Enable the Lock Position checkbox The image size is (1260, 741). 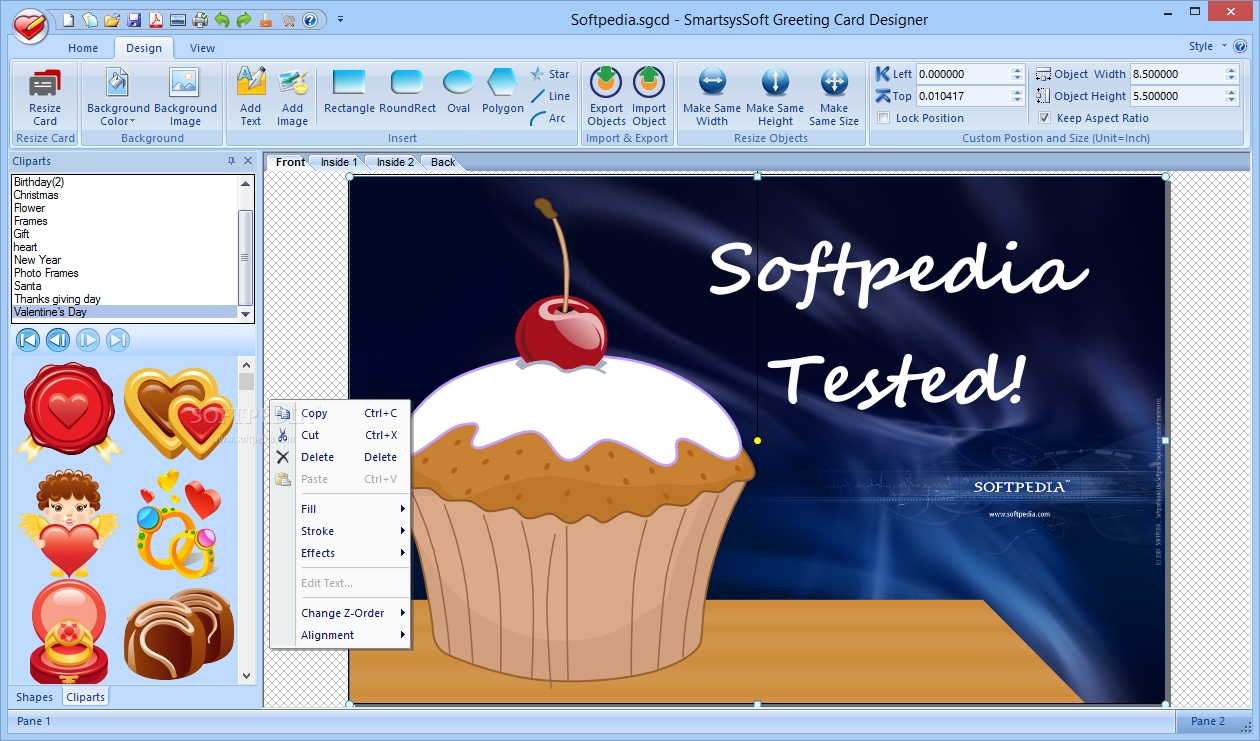tap(883, 118)
